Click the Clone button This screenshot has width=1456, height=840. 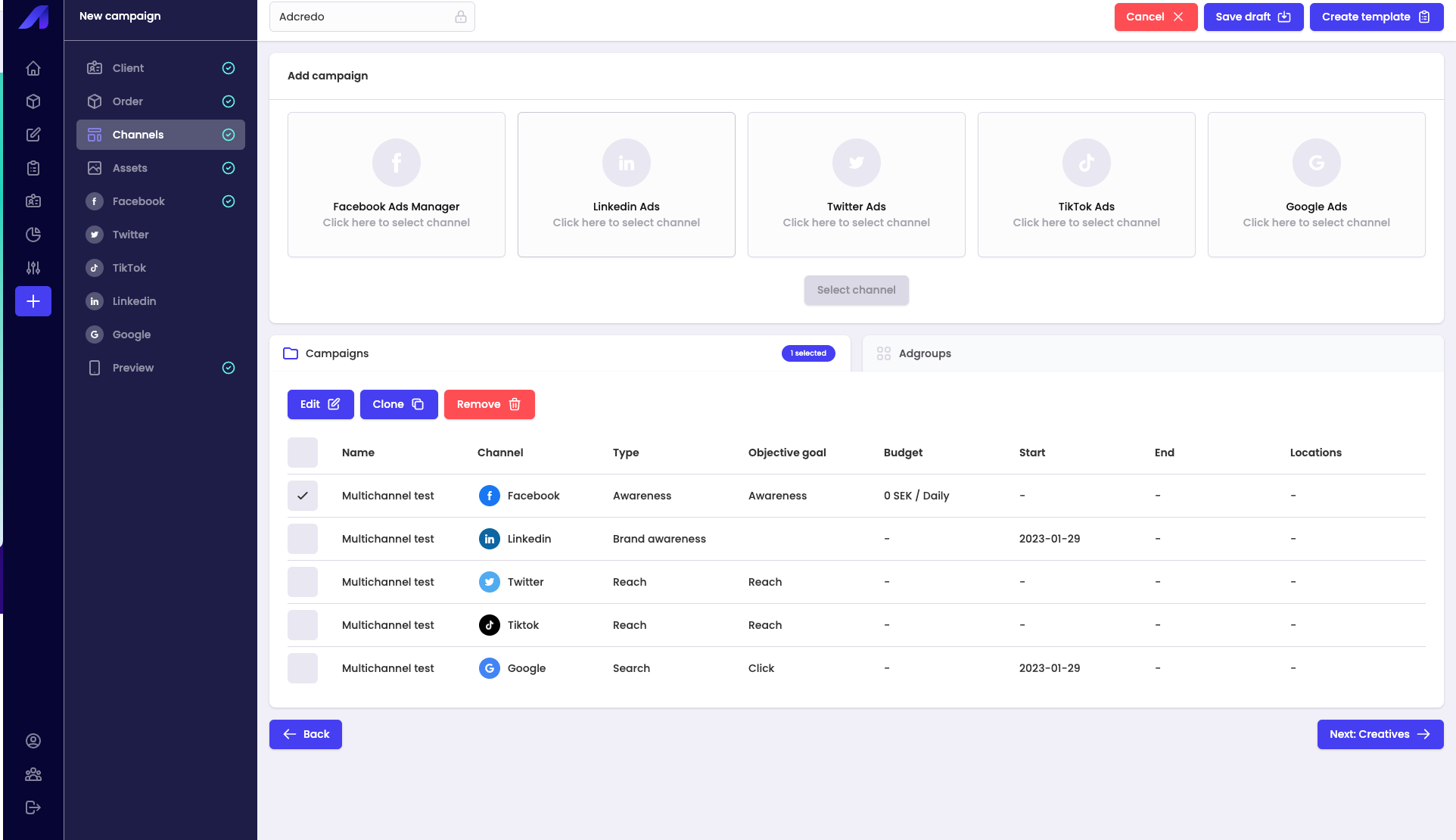(398, 404)
